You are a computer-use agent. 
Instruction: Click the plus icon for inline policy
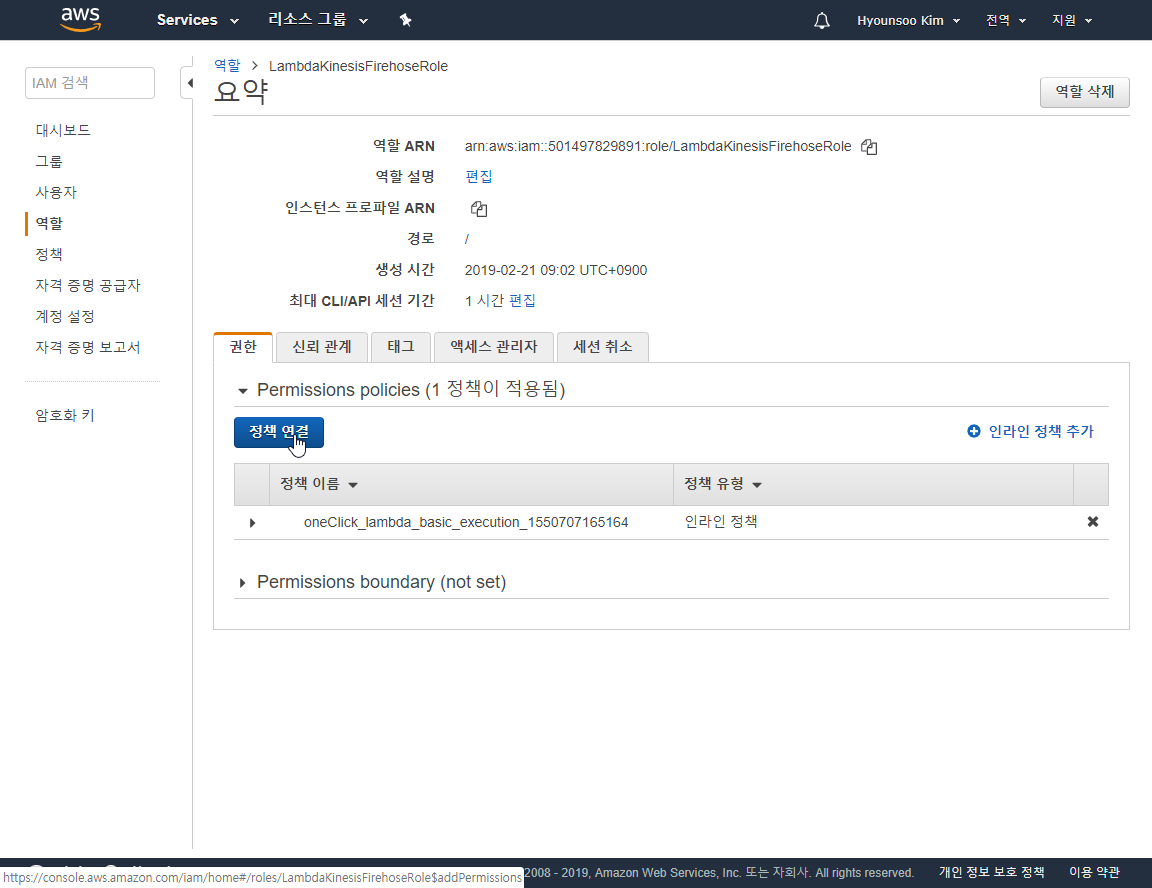(x=973, y=431)
